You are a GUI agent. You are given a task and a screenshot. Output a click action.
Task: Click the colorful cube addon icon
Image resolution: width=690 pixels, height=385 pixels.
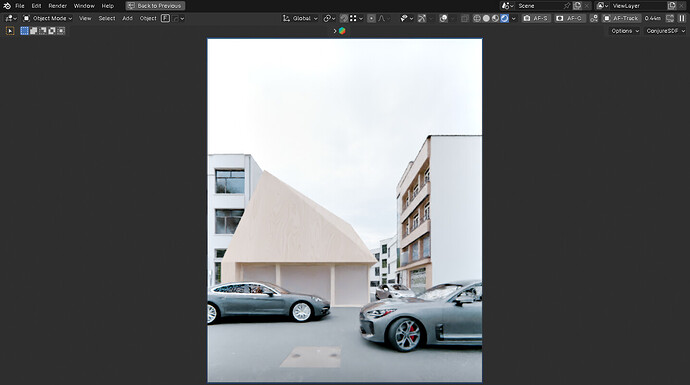[x=342, y=31]
